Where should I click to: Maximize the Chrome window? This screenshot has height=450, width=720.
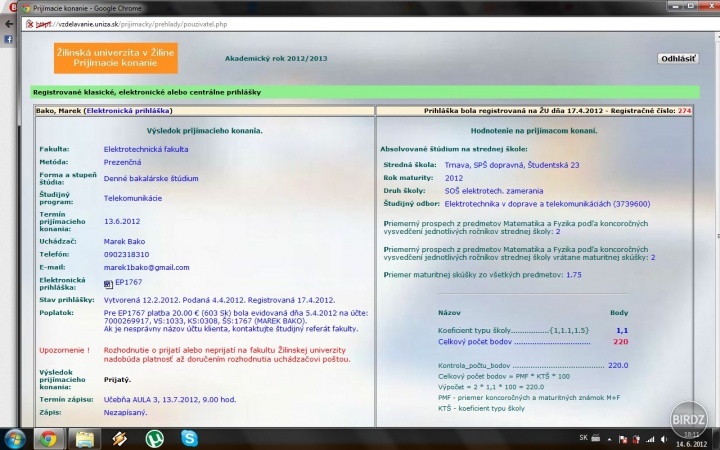[690, 6]
